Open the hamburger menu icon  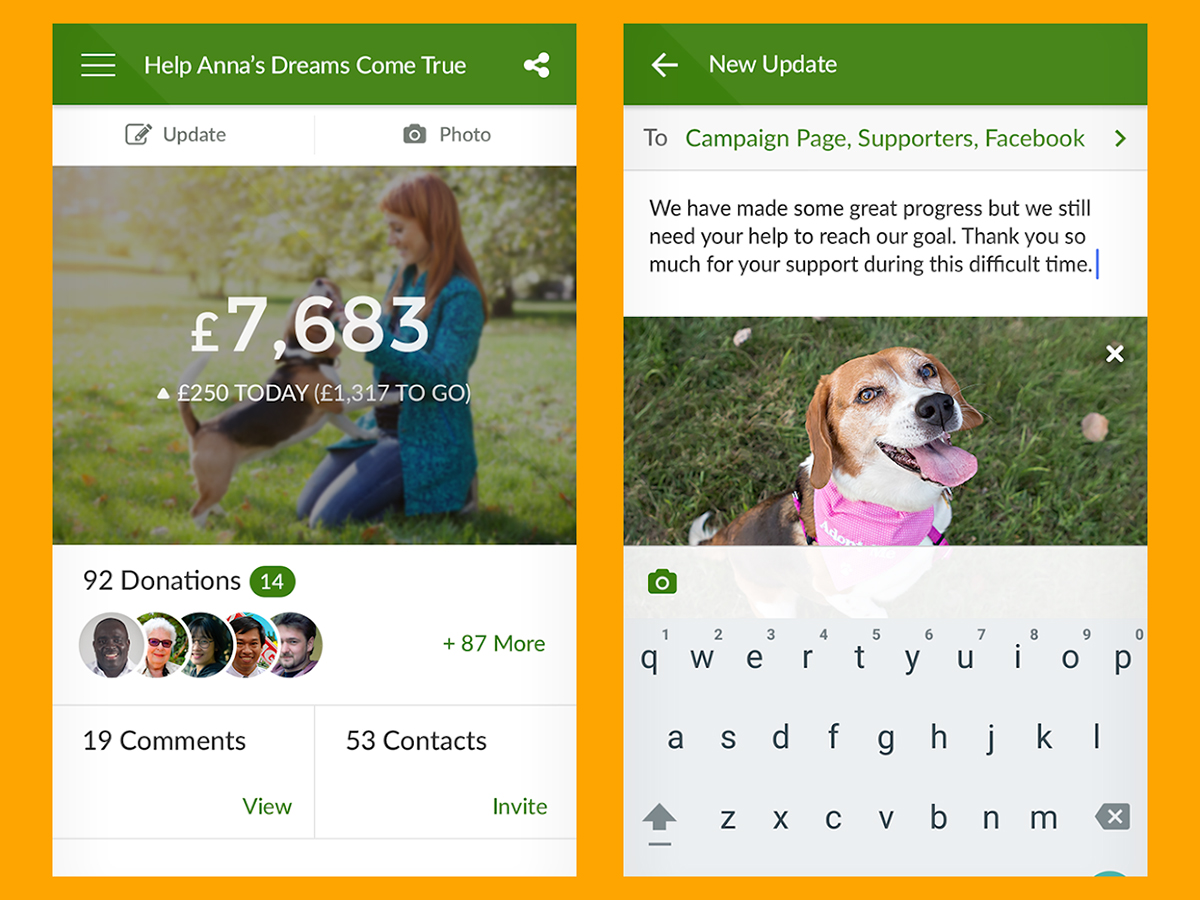click(98, 65)
